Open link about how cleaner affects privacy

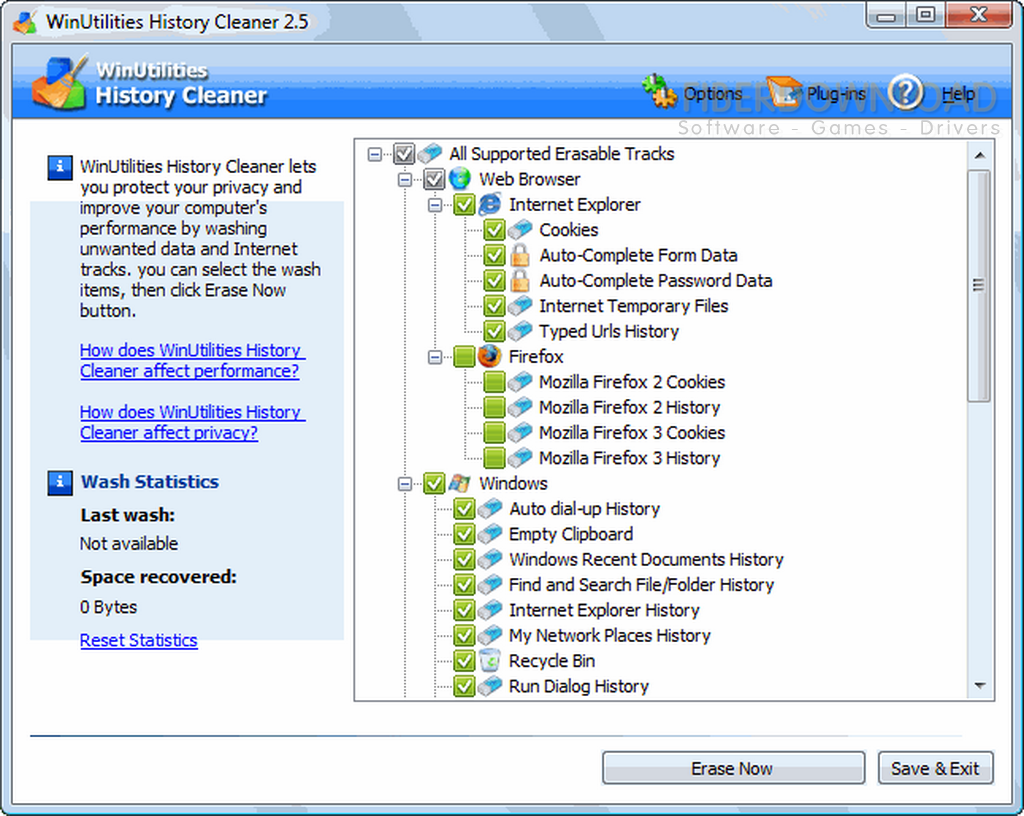click(192, 422)
